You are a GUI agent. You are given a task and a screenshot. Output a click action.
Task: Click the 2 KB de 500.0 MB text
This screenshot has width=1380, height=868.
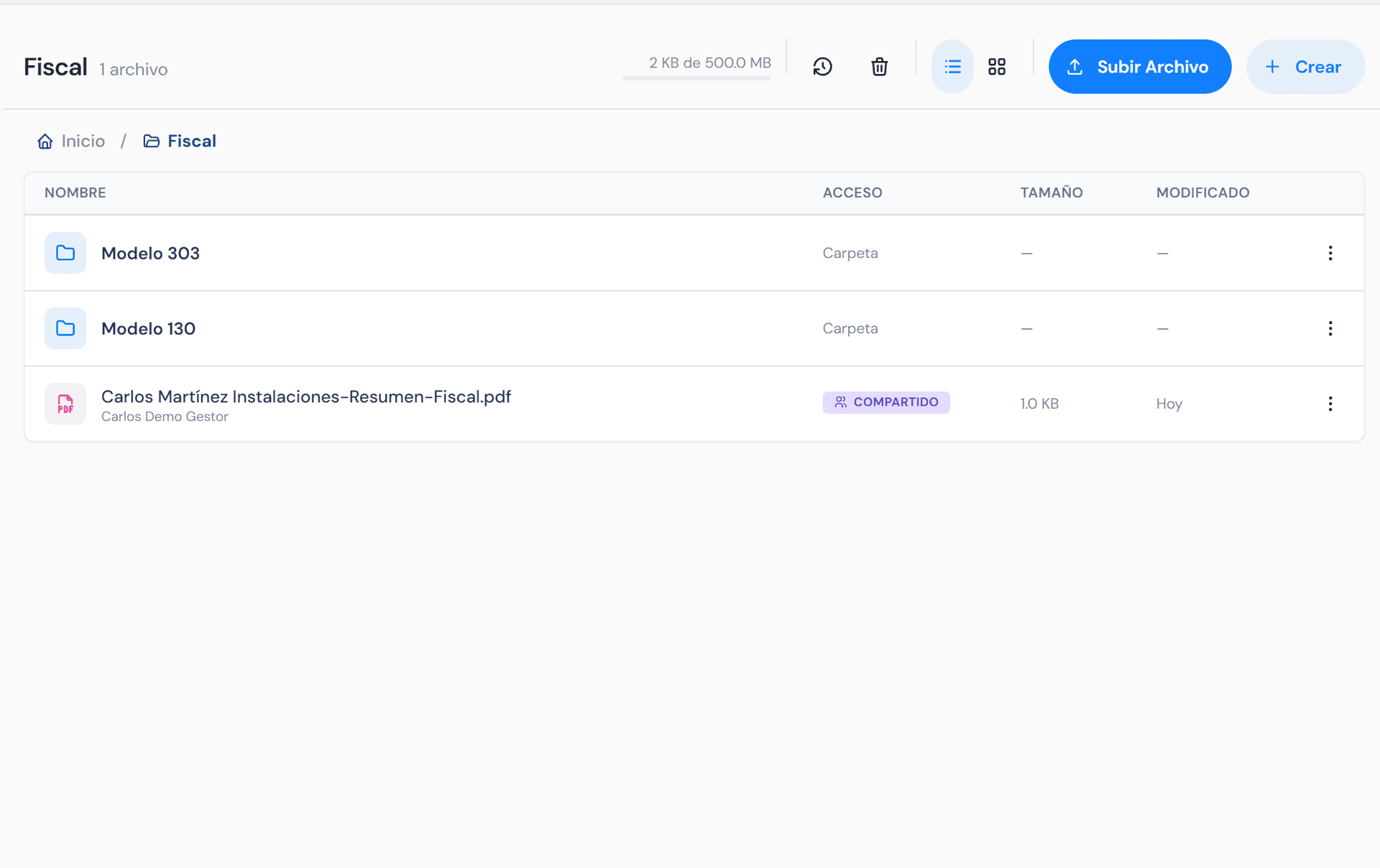click(710, 63)
